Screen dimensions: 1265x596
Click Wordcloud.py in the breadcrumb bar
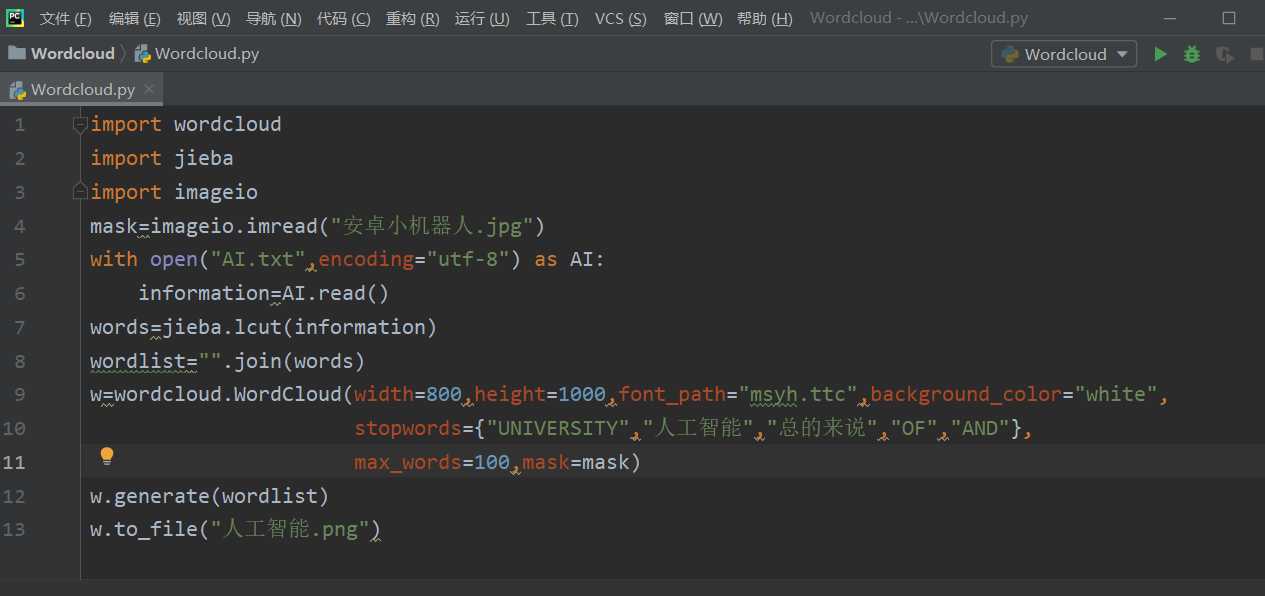(x=197, y=54)
